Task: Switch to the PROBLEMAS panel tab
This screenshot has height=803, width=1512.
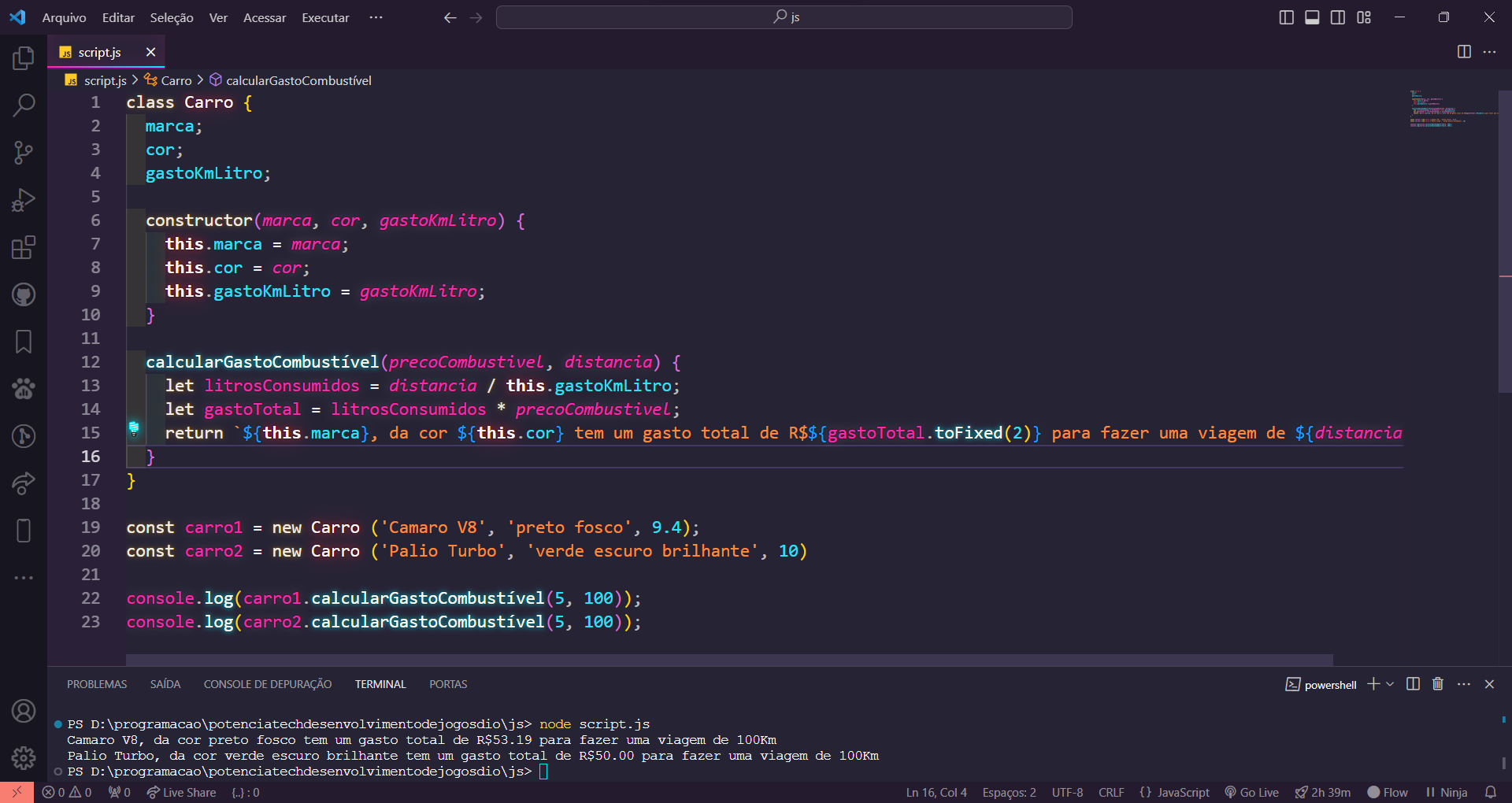Action: pos(97,684)
